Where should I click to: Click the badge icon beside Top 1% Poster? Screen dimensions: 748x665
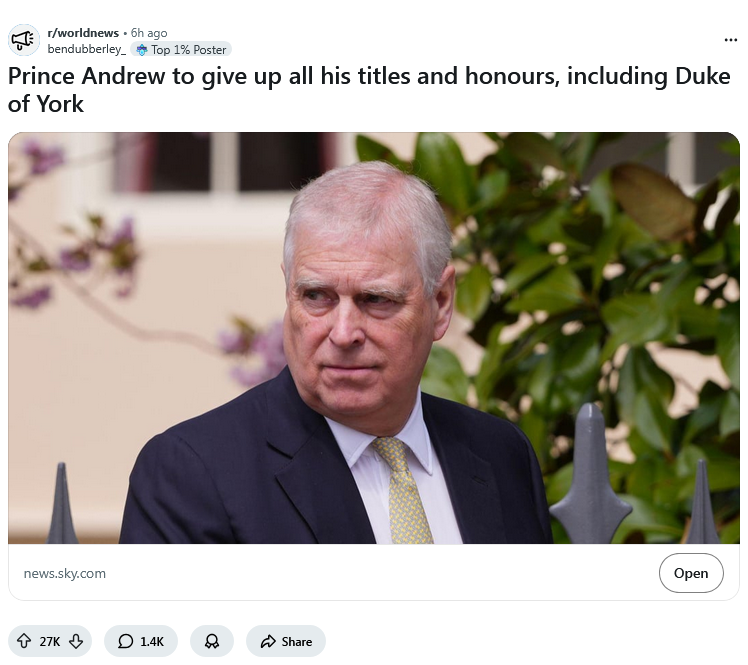click(x=142, y=50)
